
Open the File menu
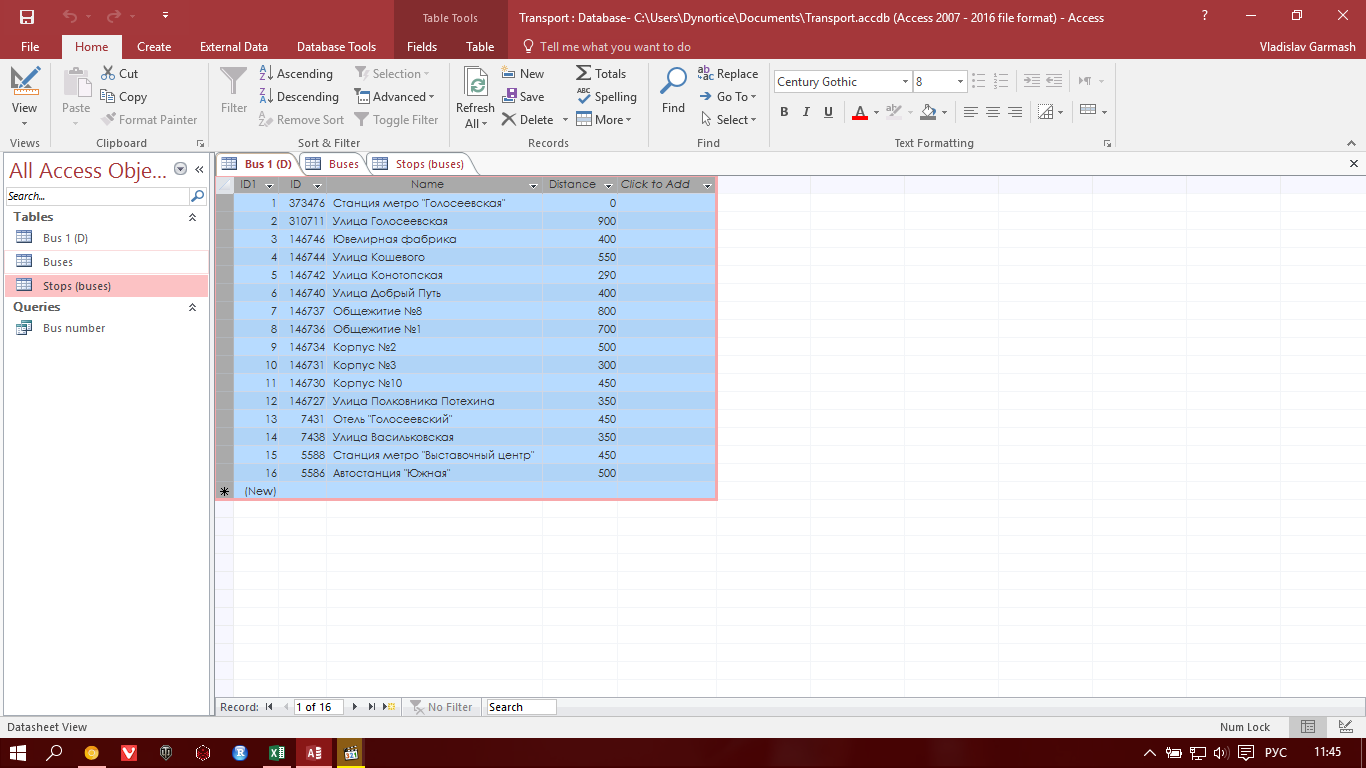tap(30, 47)
